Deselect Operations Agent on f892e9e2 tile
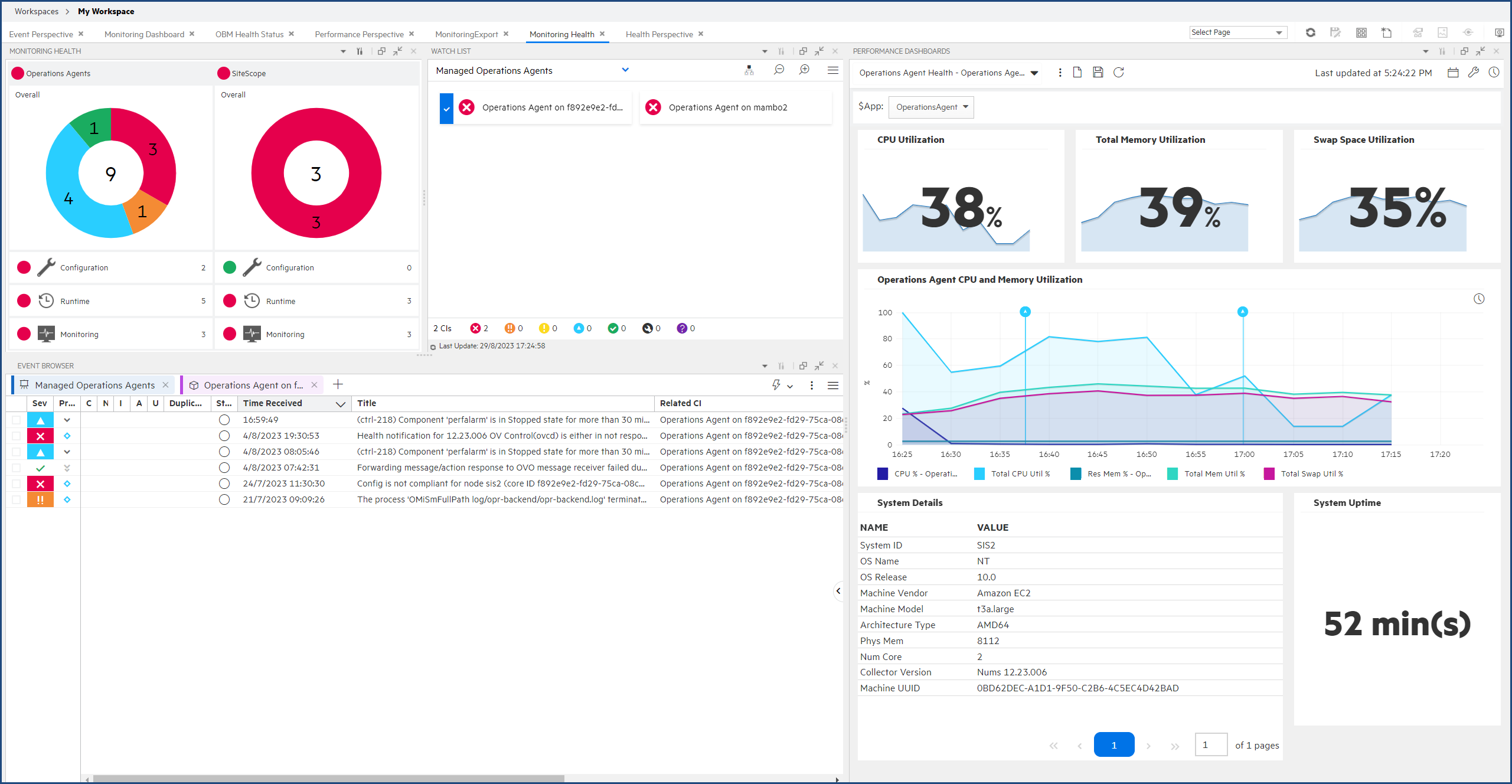Screen dimensions: 1512x784 coord(447,107)
